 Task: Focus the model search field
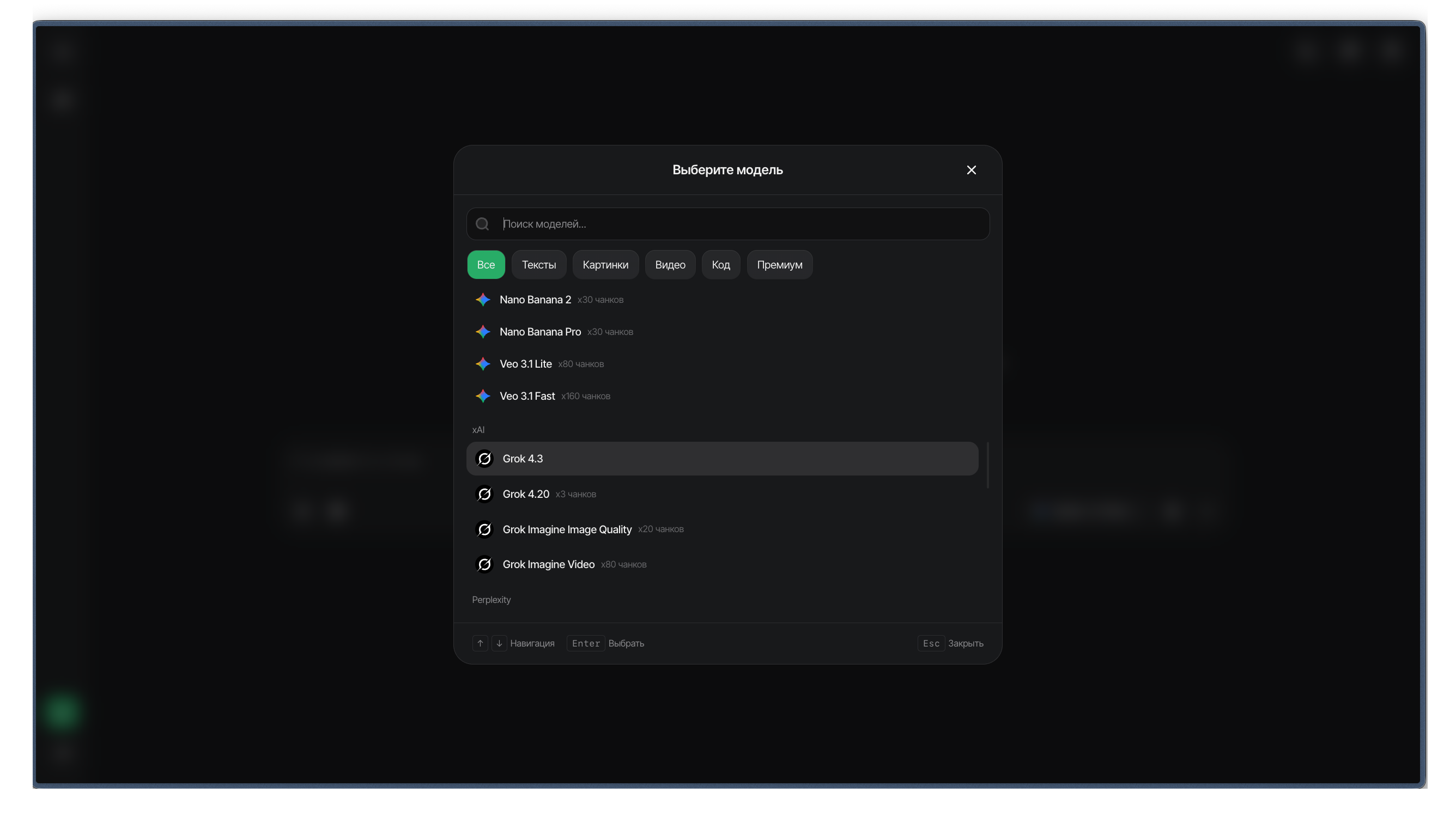(727, 224)
